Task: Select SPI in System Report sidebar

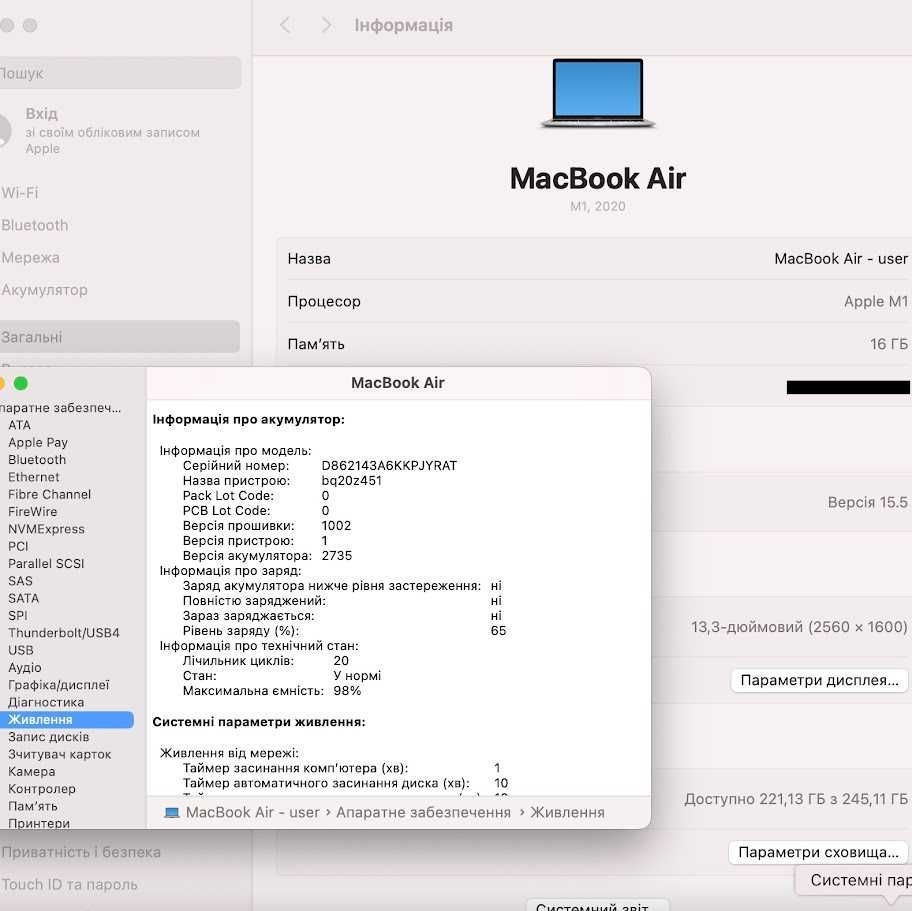Action: (17, 615)
